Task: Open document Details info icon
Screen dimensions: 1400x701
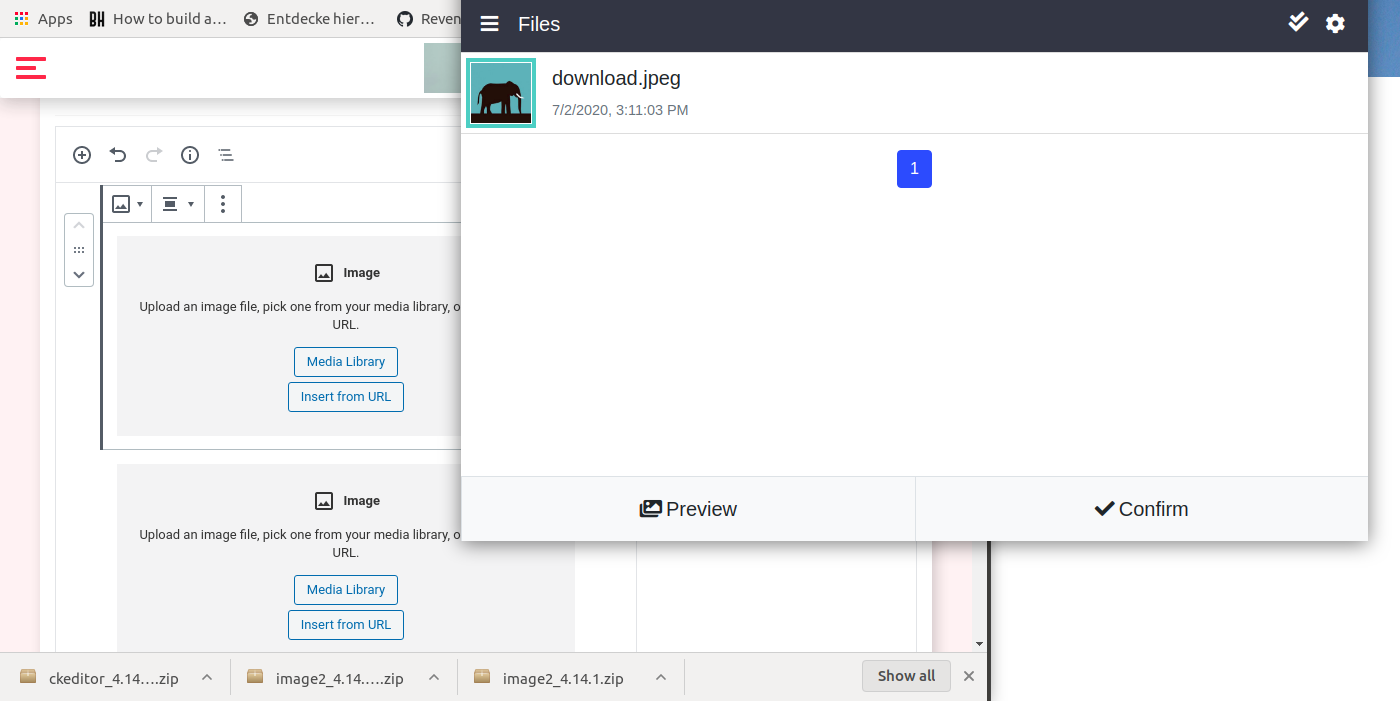Action: (x=189, y=155)
